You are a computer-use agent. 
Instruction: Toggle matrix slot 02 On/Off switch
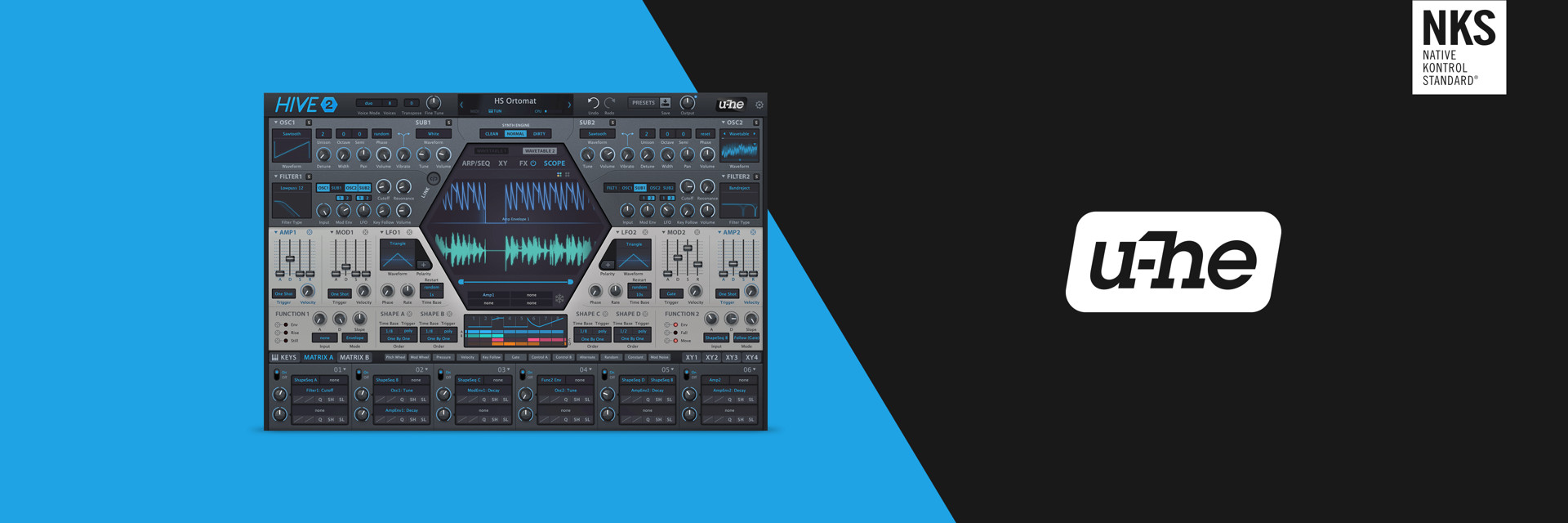(x=359, y=374)
